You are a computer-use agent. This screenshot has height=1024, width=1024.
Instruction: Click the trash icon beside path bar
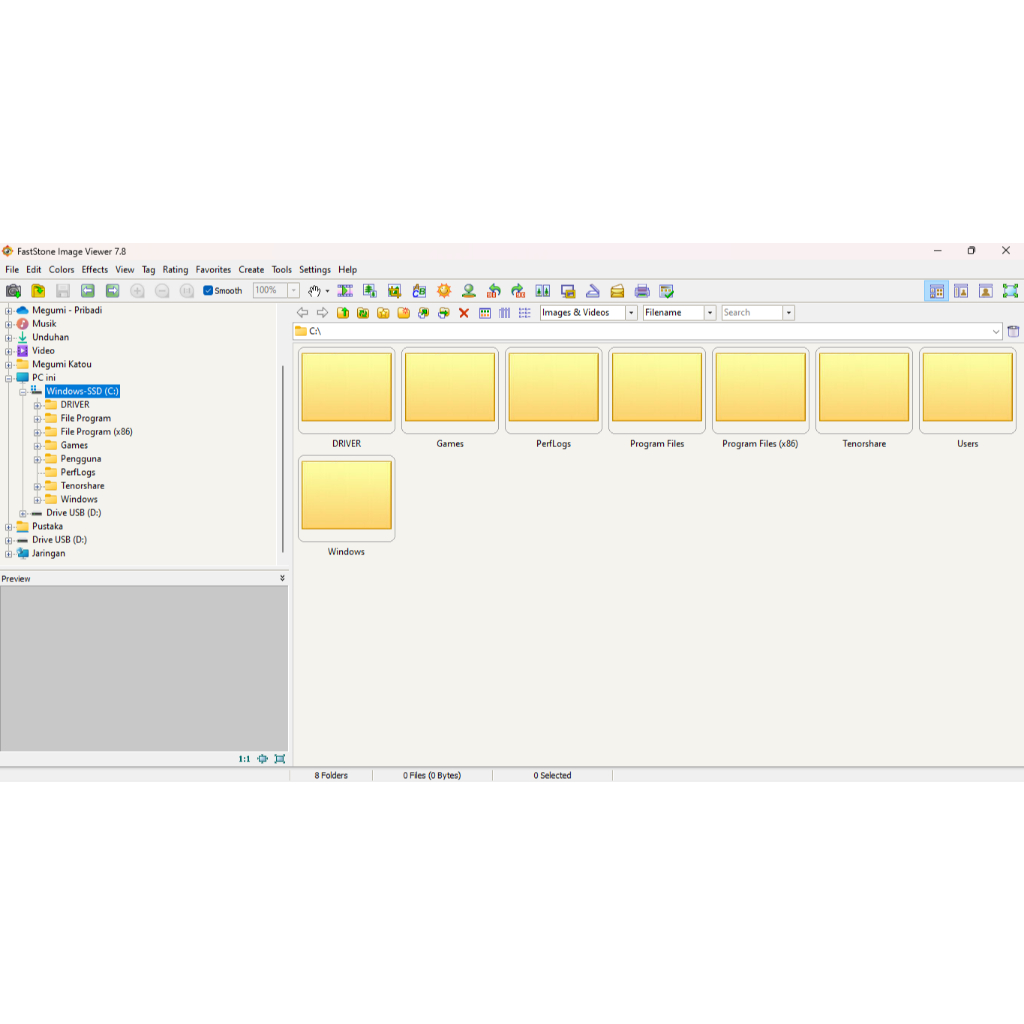pos(1013,331)
